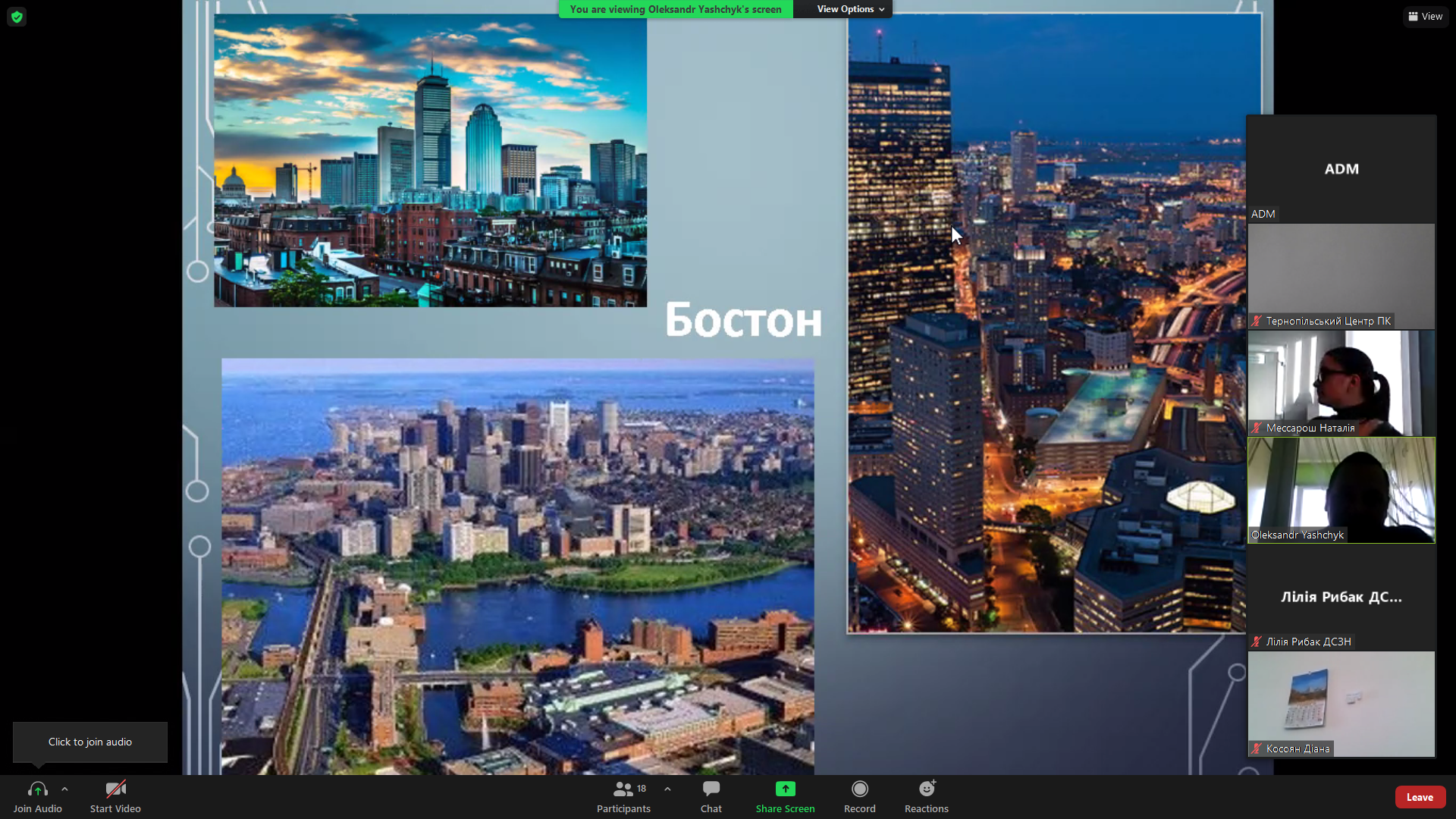
Task: Click the Boston sunset skyline photo
Action: tap(431, 160)
